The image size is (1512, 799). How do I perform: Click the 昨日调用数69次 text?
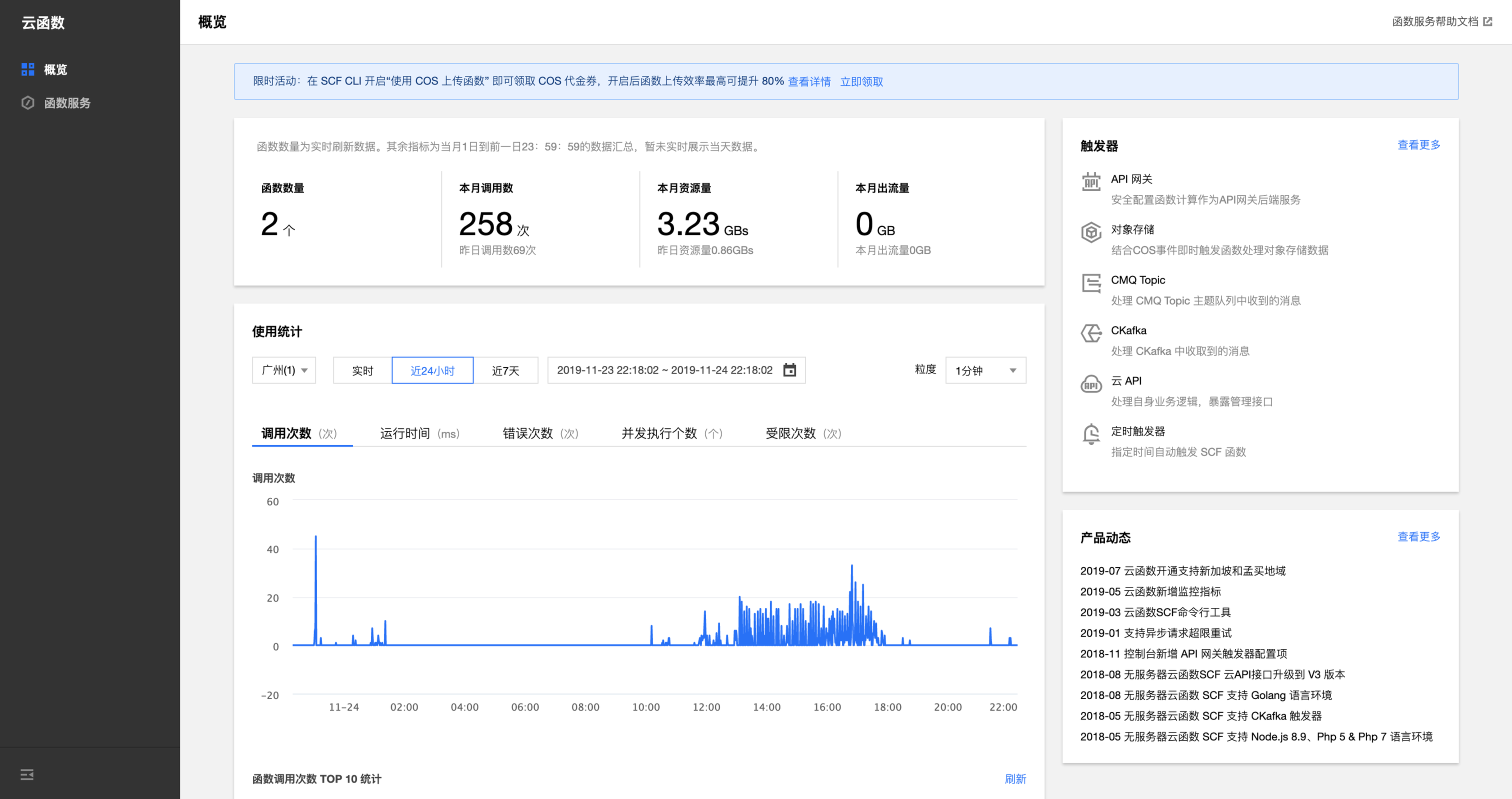(497, 250)
